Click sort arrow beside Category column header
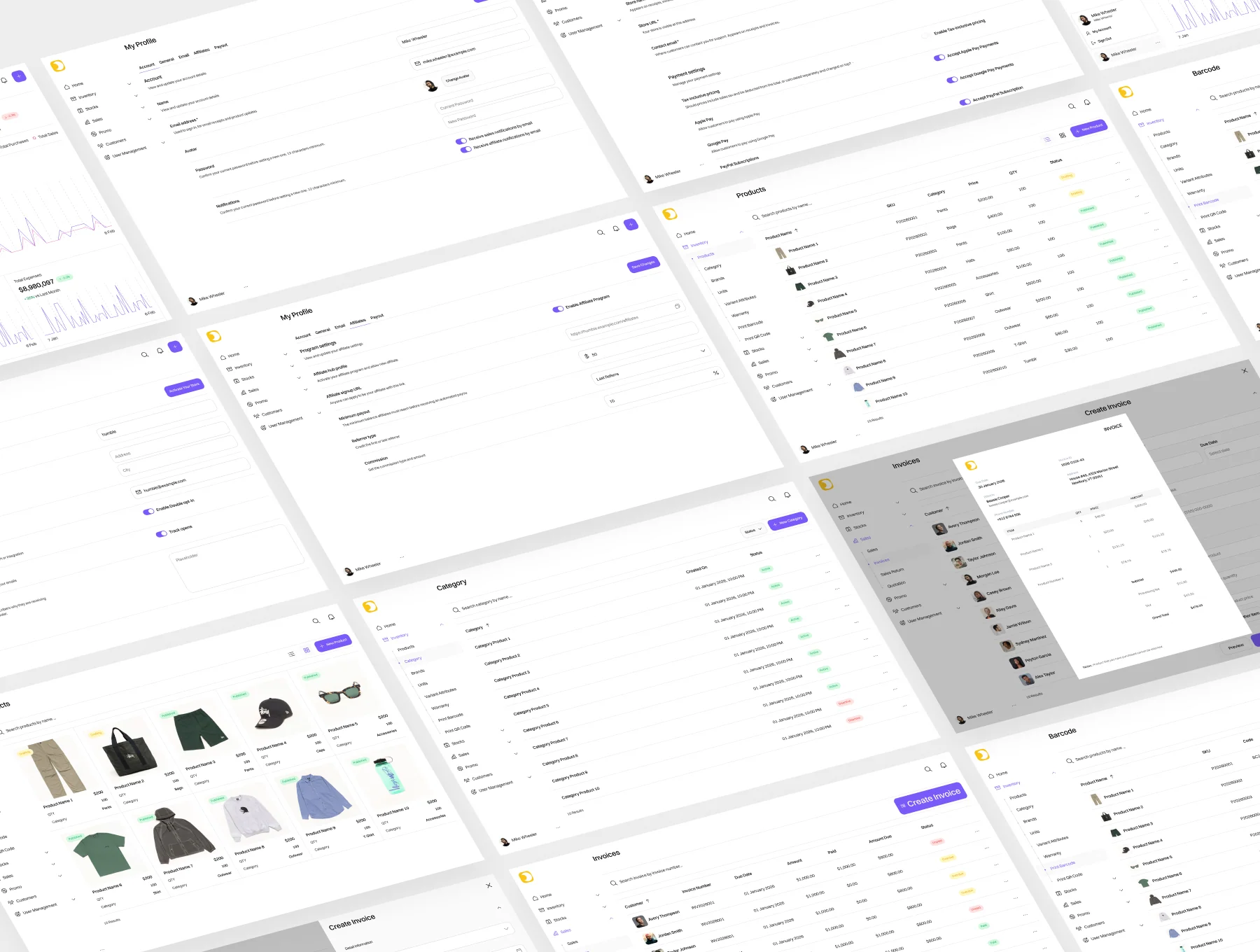The height and width of the screenshot is (952, 1260). [x=488, y=624]
